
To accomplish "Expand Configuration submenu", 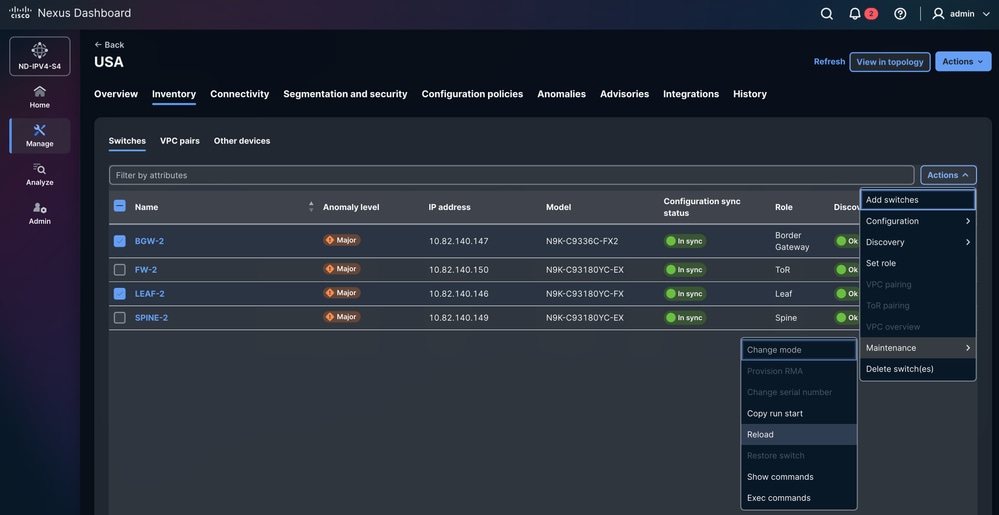I will [917, 221].
